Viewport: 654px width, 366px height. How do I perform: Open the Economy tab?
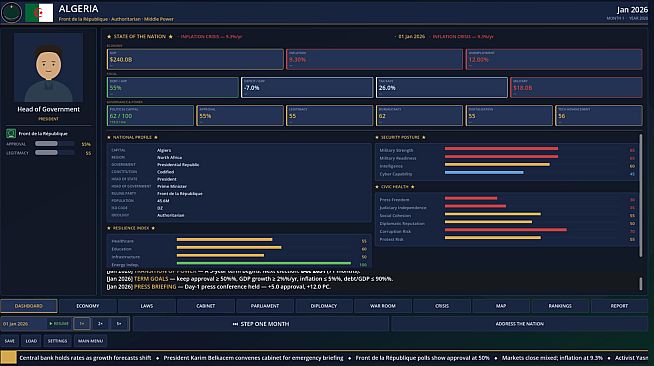[88, 306]
